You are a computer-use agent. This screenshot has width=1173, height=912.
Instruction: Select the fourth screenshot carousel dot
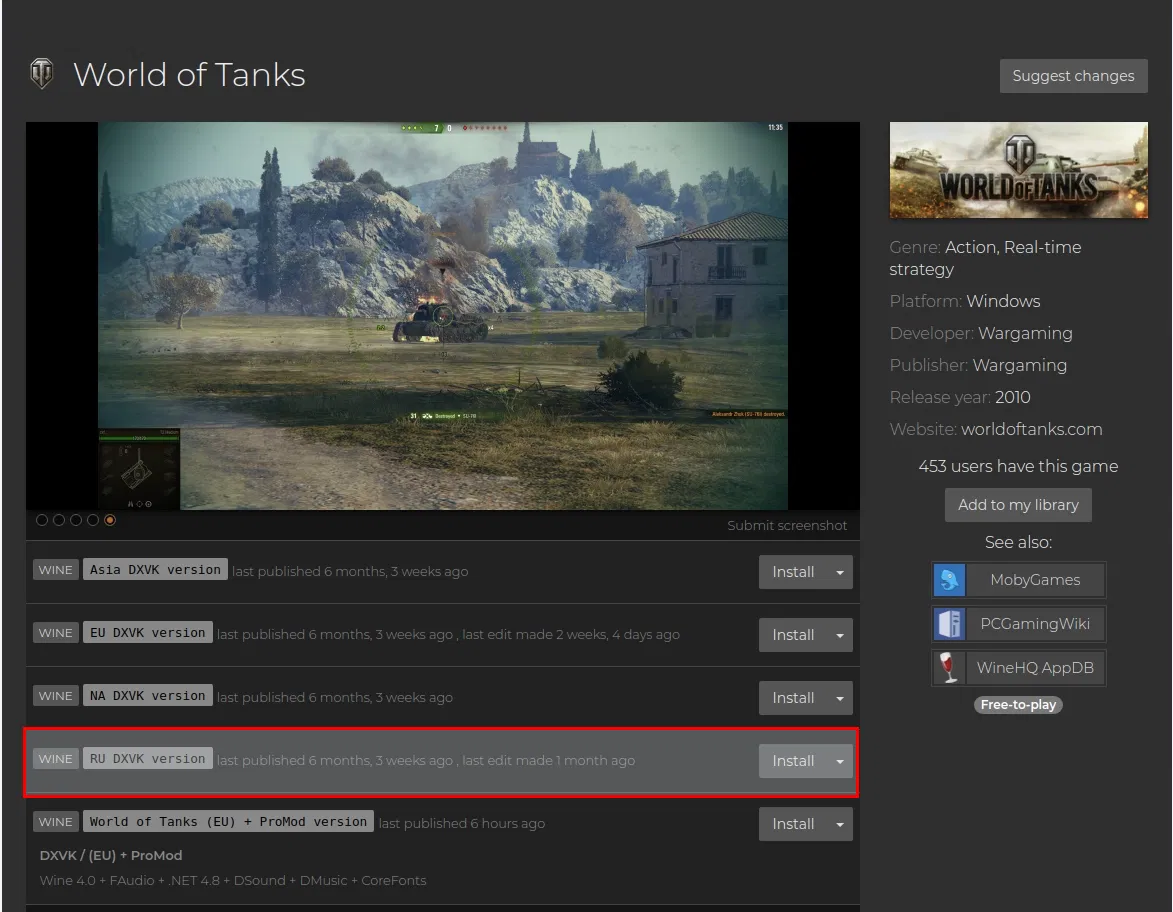[93, 520]
